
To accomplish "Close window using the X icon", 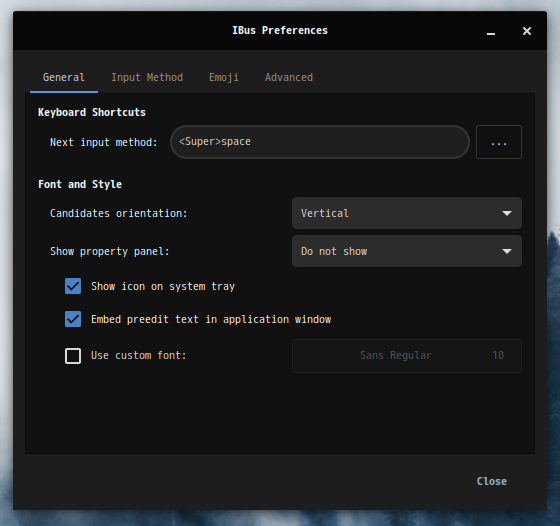I will (x=527, y=31).
